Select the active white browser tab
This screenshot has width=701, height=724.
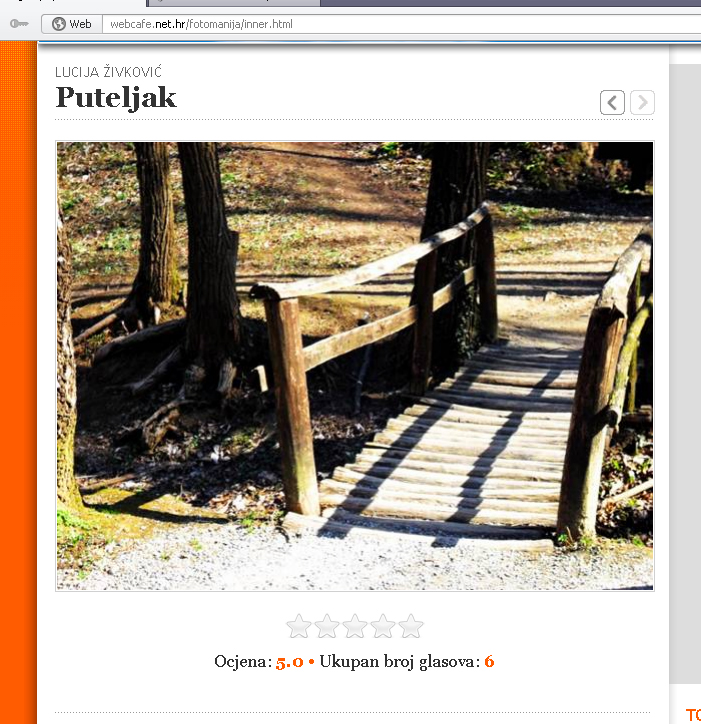(x=73, y=3)
